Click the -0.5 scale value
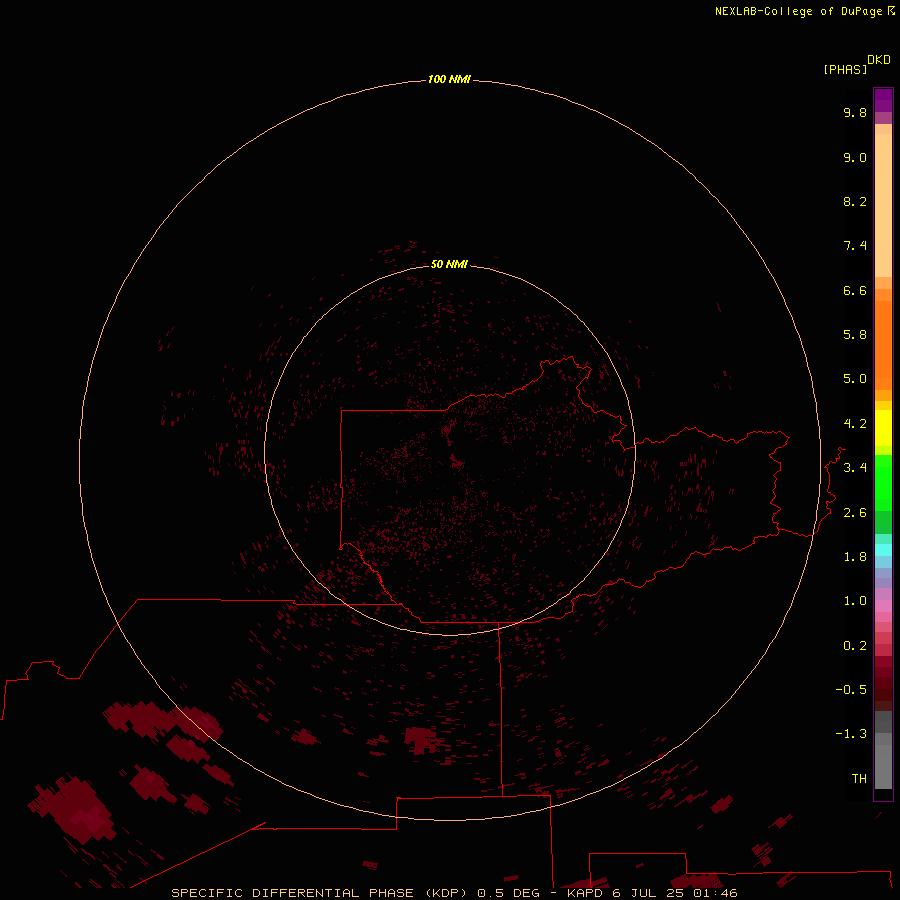 click(851, 690)
